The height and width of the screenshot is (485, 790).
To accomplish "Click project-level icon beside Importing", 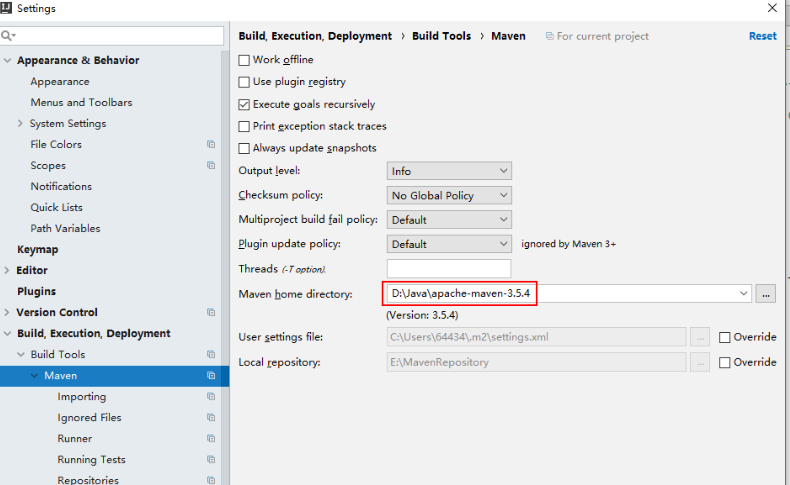I will point(211,397).
